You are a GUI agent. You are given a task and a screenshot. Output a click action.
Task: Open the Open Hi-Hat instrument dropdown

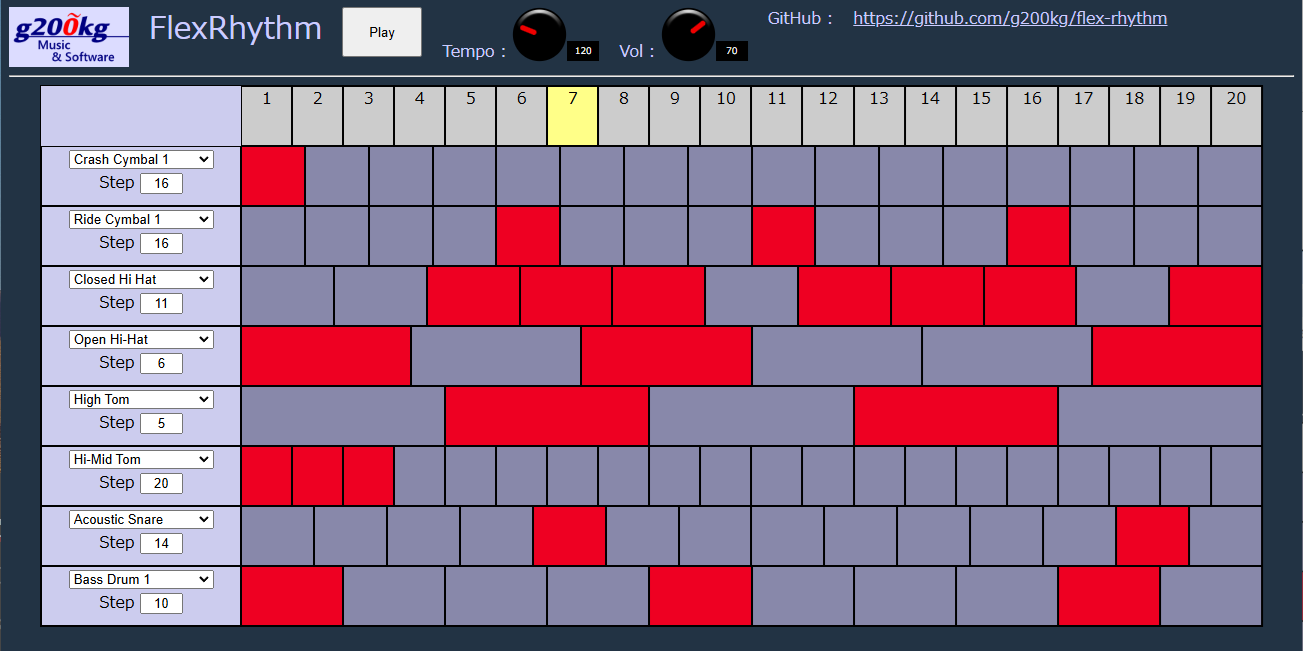140,339
